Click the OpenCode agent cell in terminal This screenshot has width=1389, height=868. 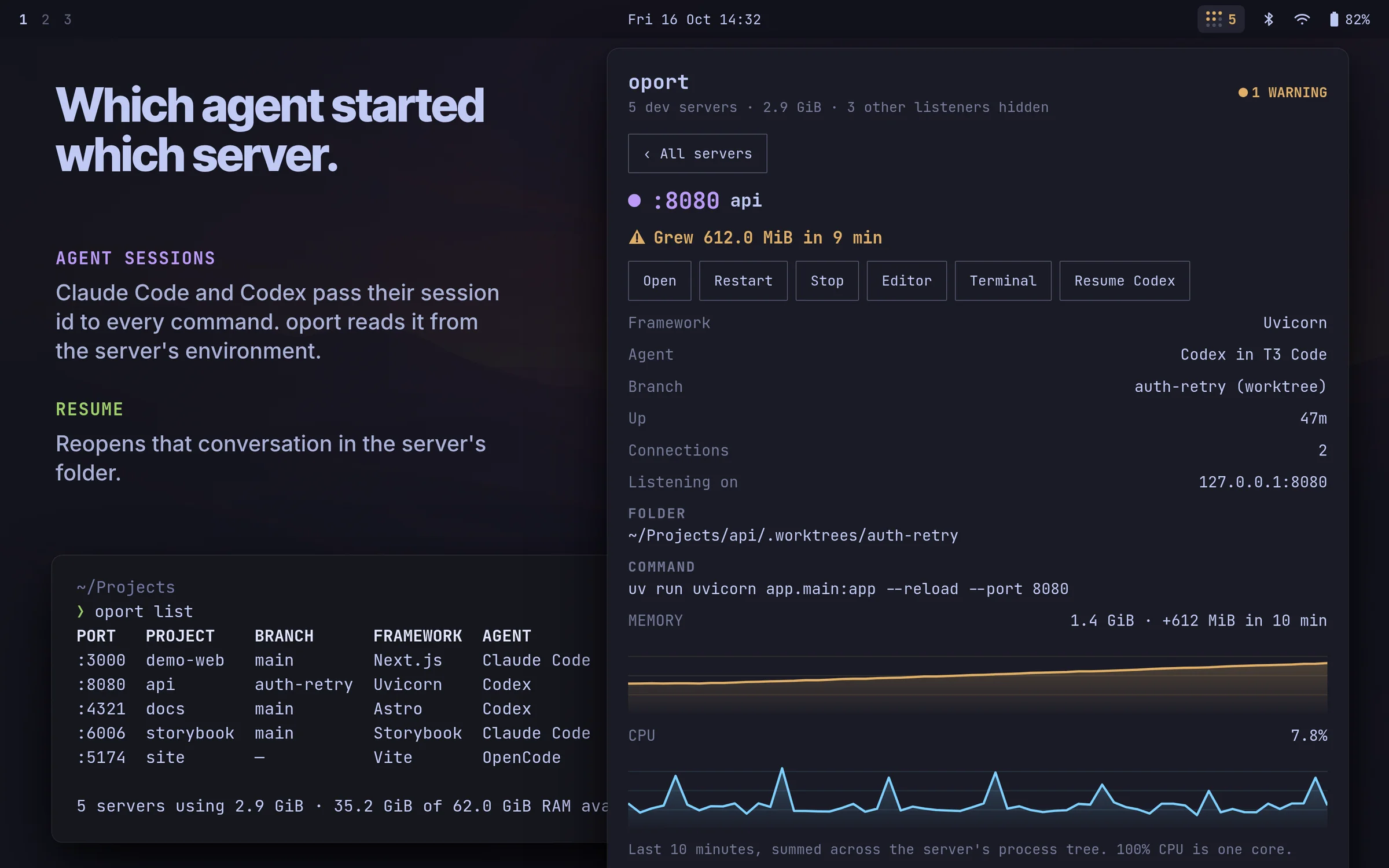(521, 757)
